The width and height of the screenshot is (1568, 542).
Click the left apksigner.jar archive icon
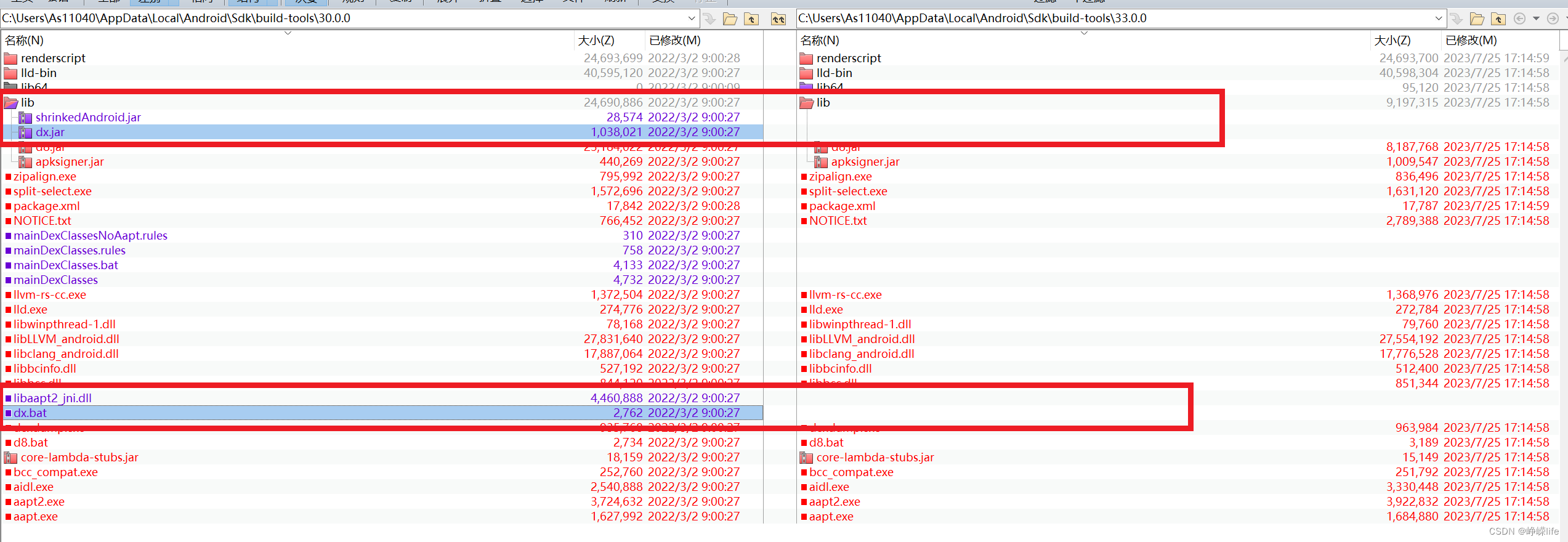point(25,162)
